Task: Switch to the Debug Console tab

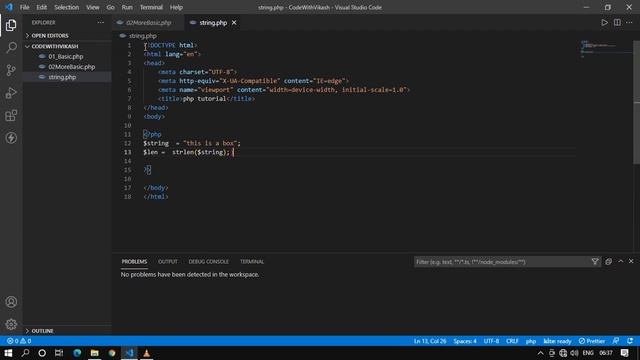Action: point(209,262)
